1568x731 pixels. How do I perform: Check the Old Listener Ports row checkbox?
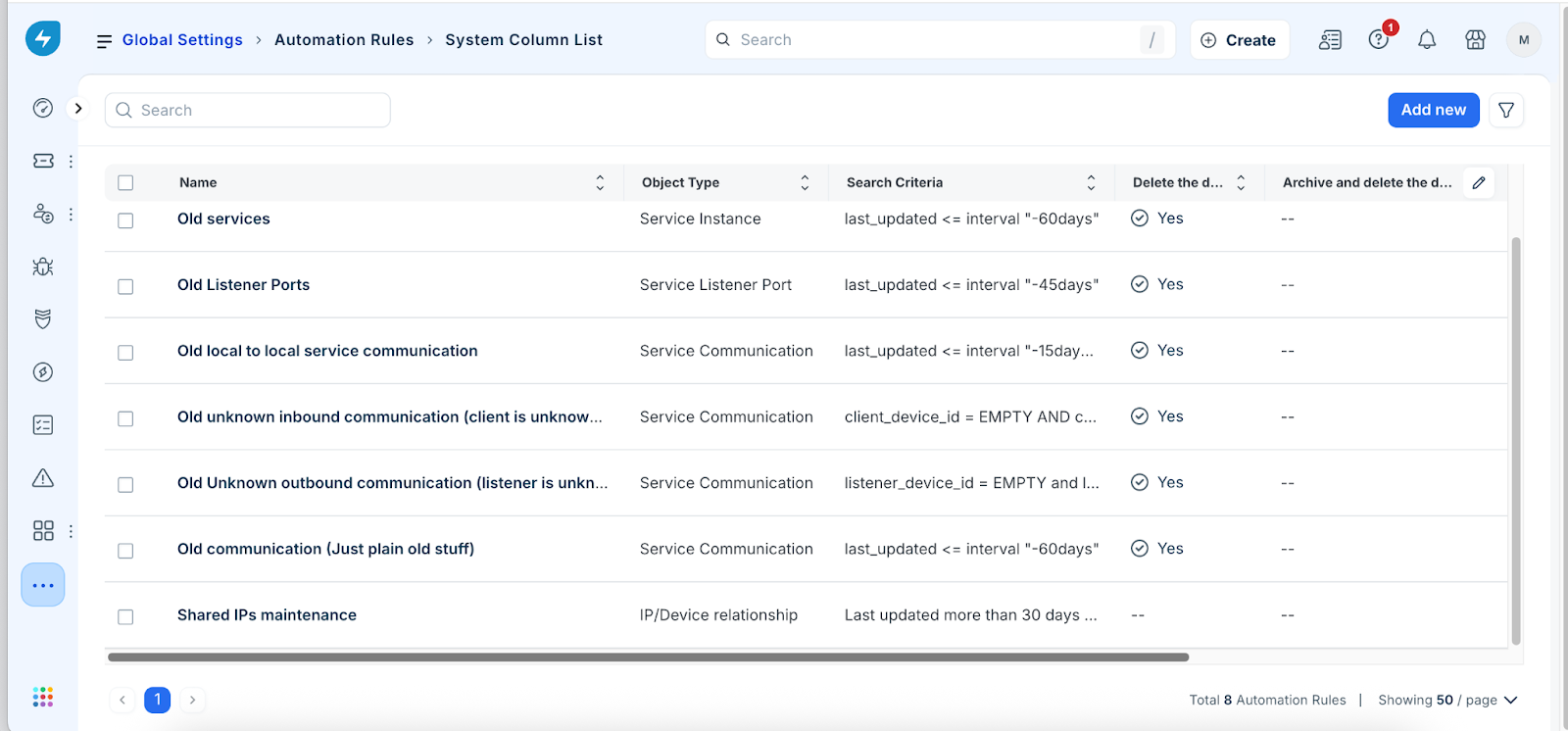pos(125,286)
